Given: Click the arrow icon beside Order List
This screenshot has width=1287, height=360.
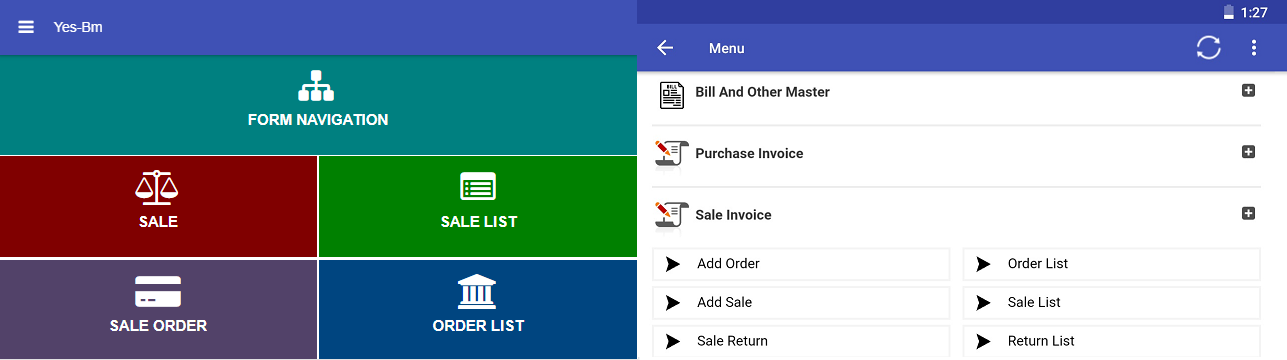Looking at the screenshot, I should tap(984, 264).
